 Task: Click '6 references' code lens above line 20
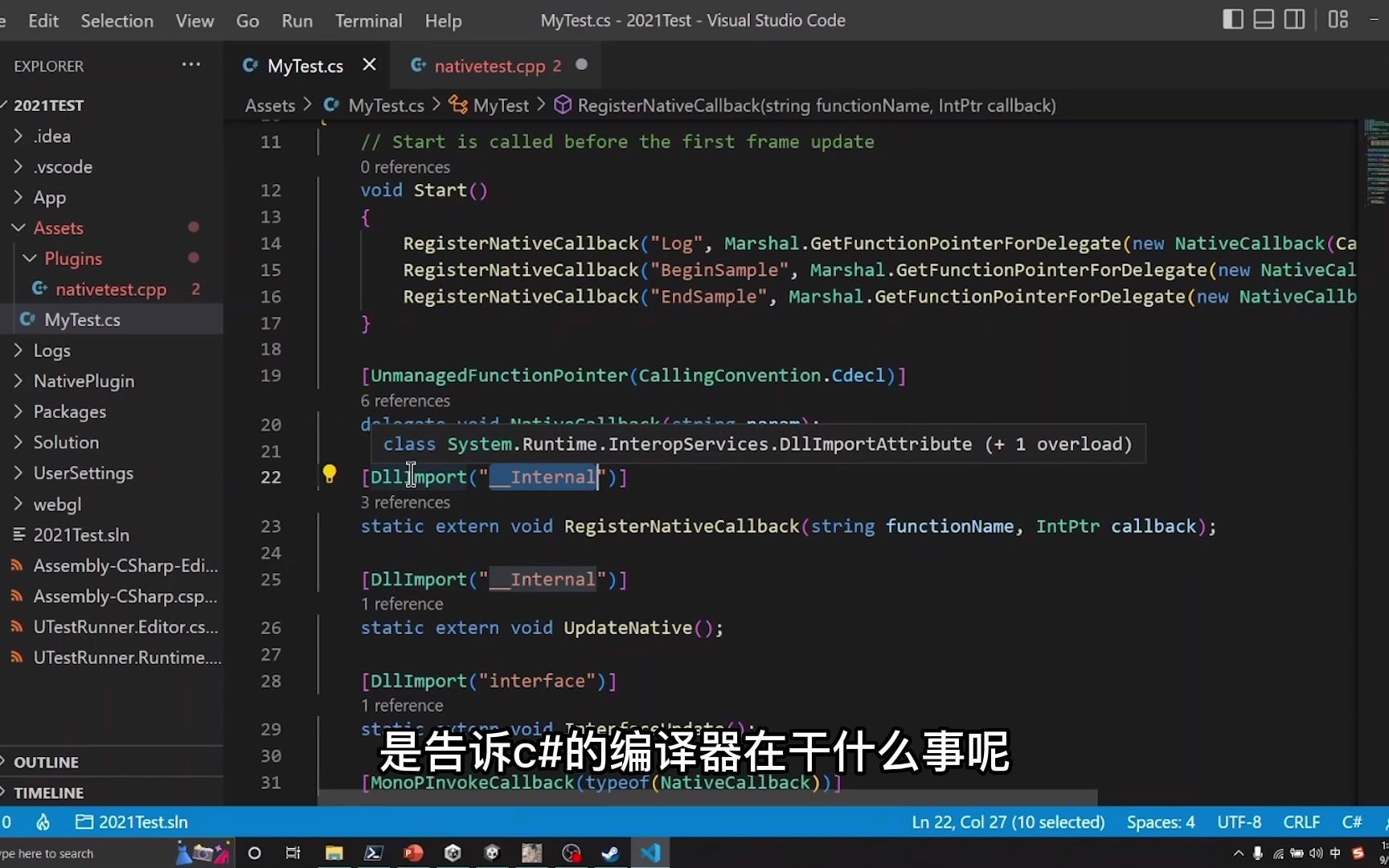coord(405,401)
